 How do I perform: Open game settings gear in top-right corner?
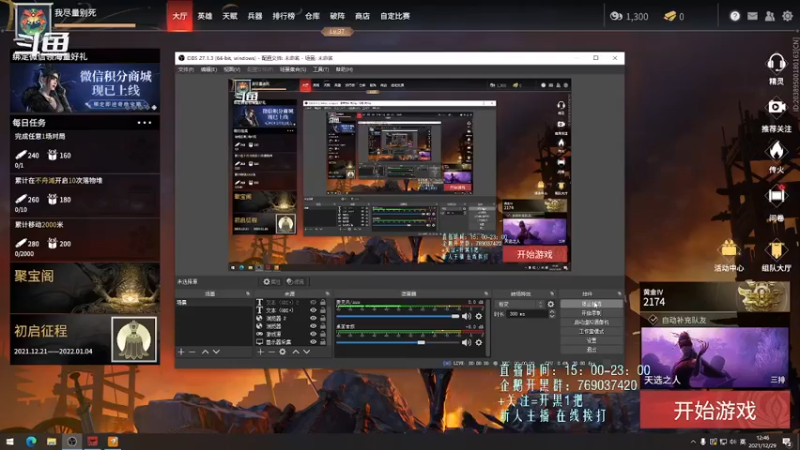coord(788,16)
